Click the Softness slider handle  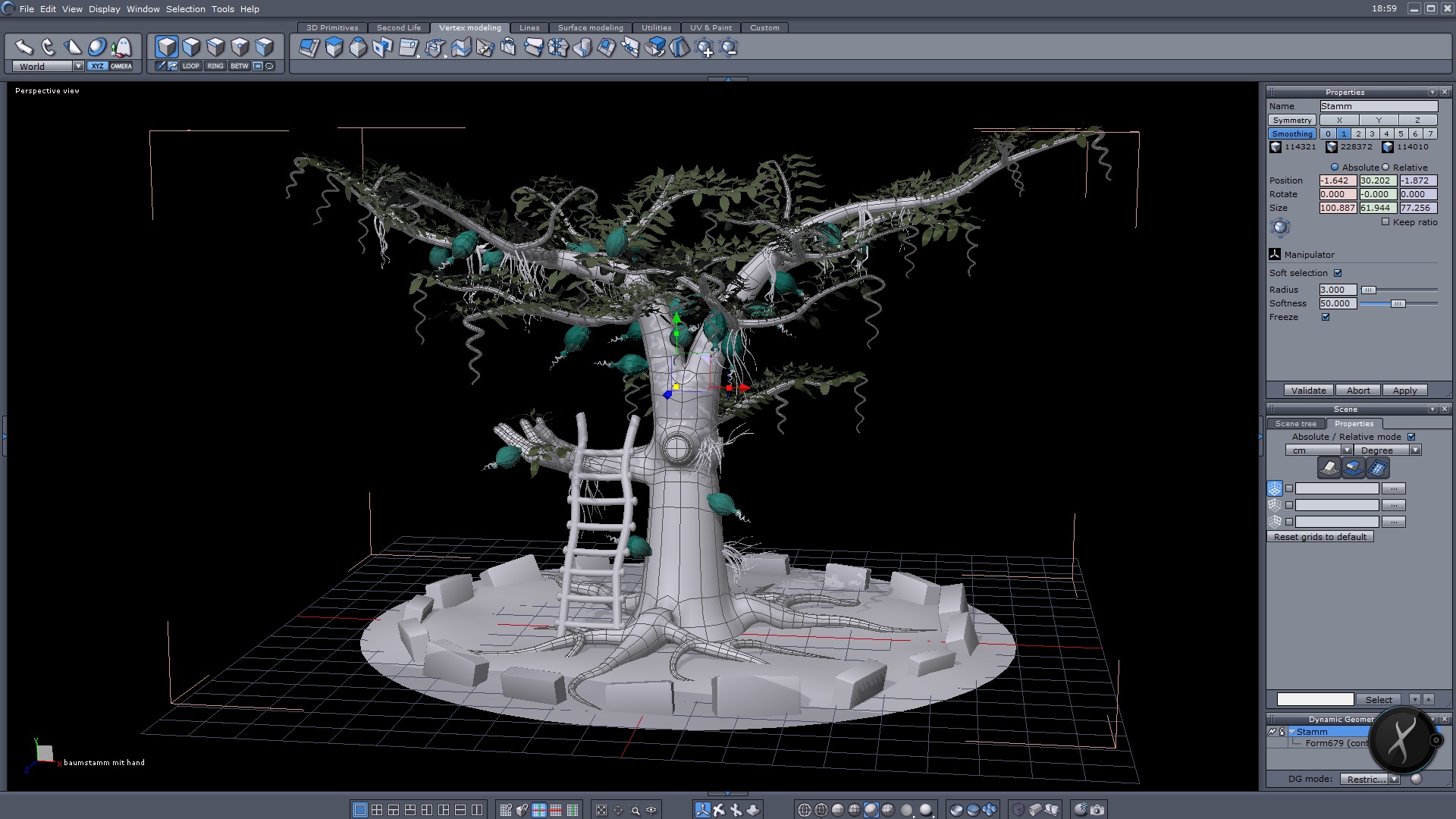[x=1398, y=303]
